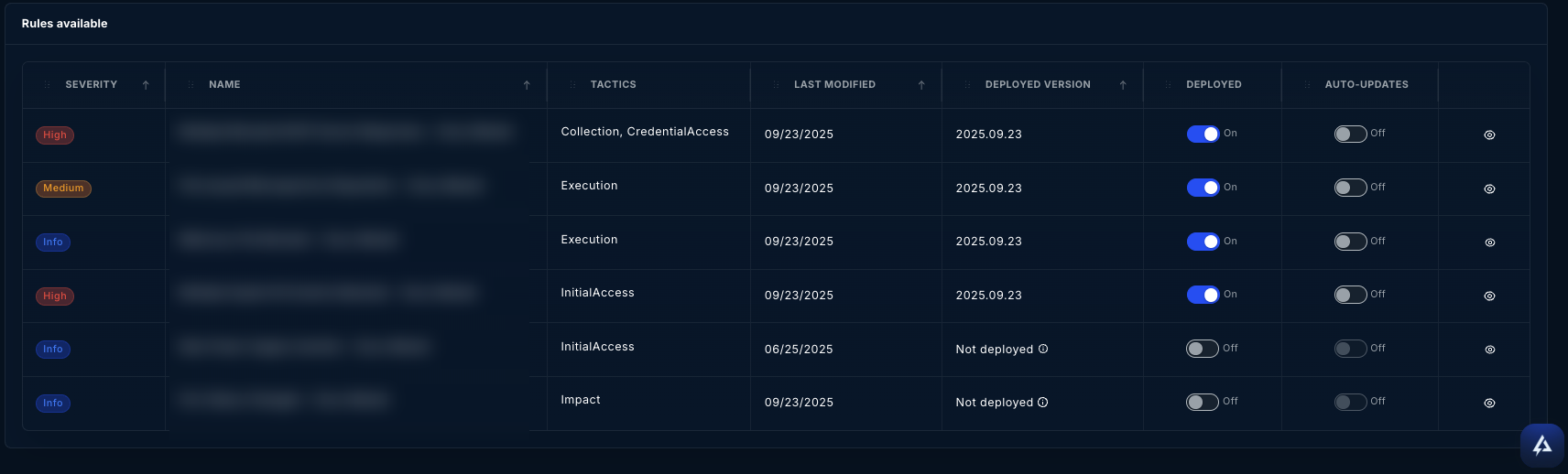
Task: Click the High badge in the InitialAccess row
Action: (55, 296)
